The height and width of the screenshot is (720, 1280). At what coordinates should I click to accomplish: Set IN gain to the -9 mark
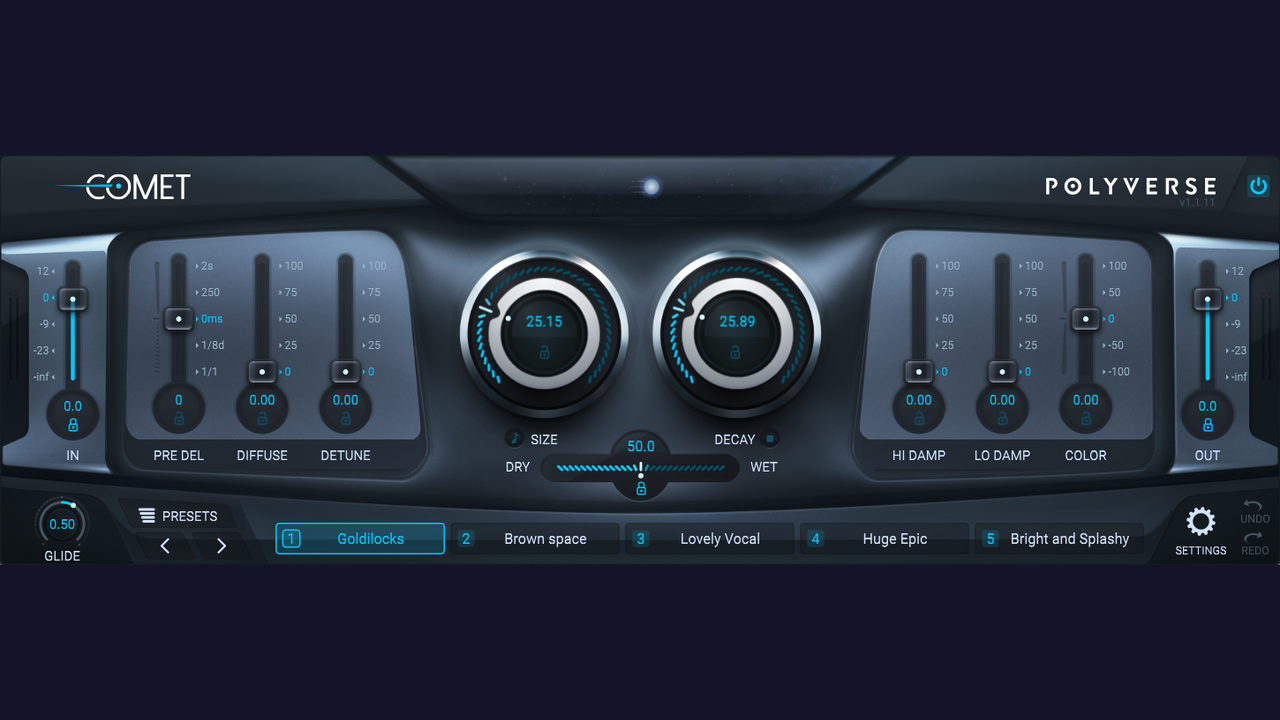tap(45, 324)
